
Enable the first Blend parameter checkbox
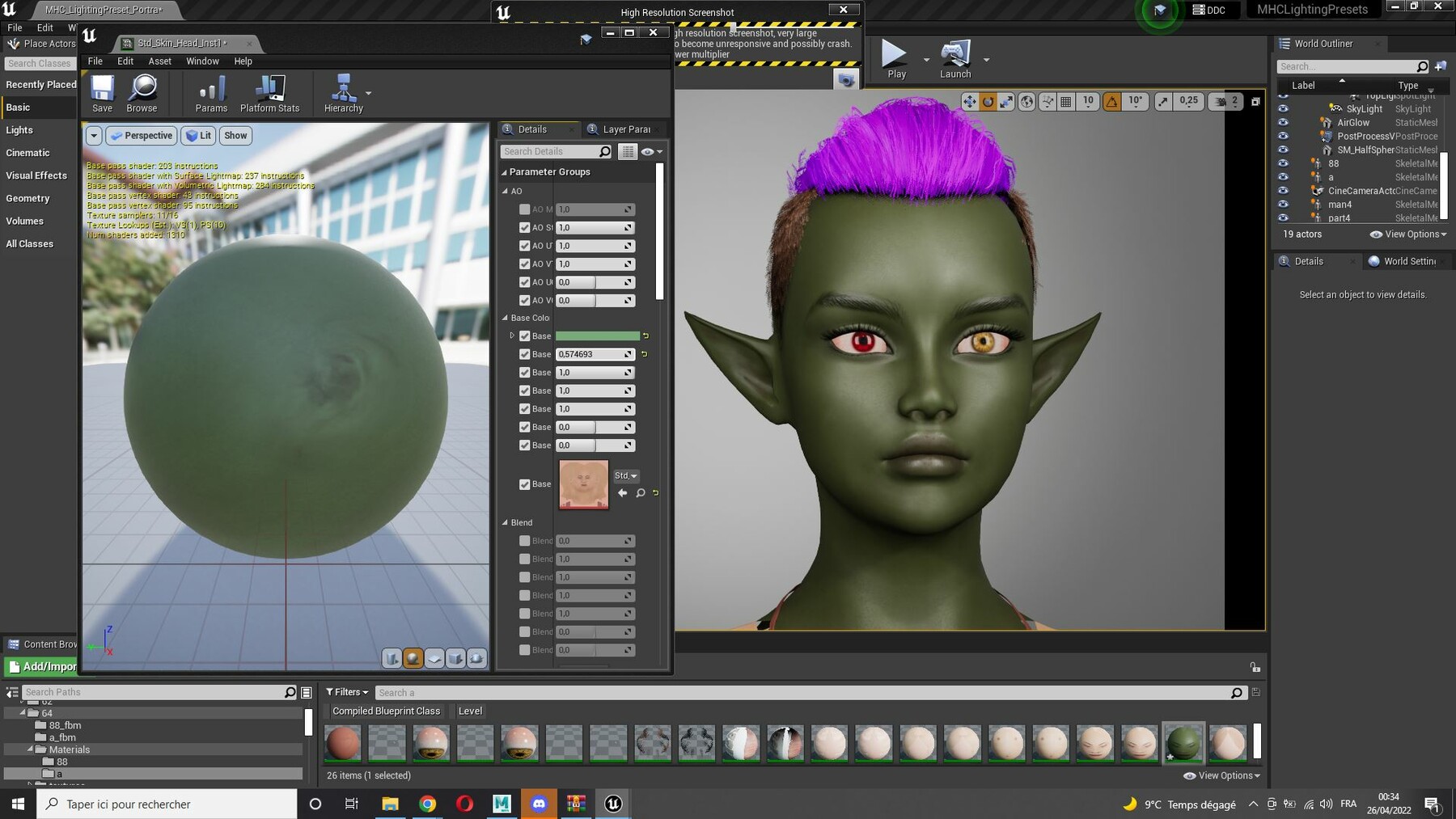tap(524, 541)
